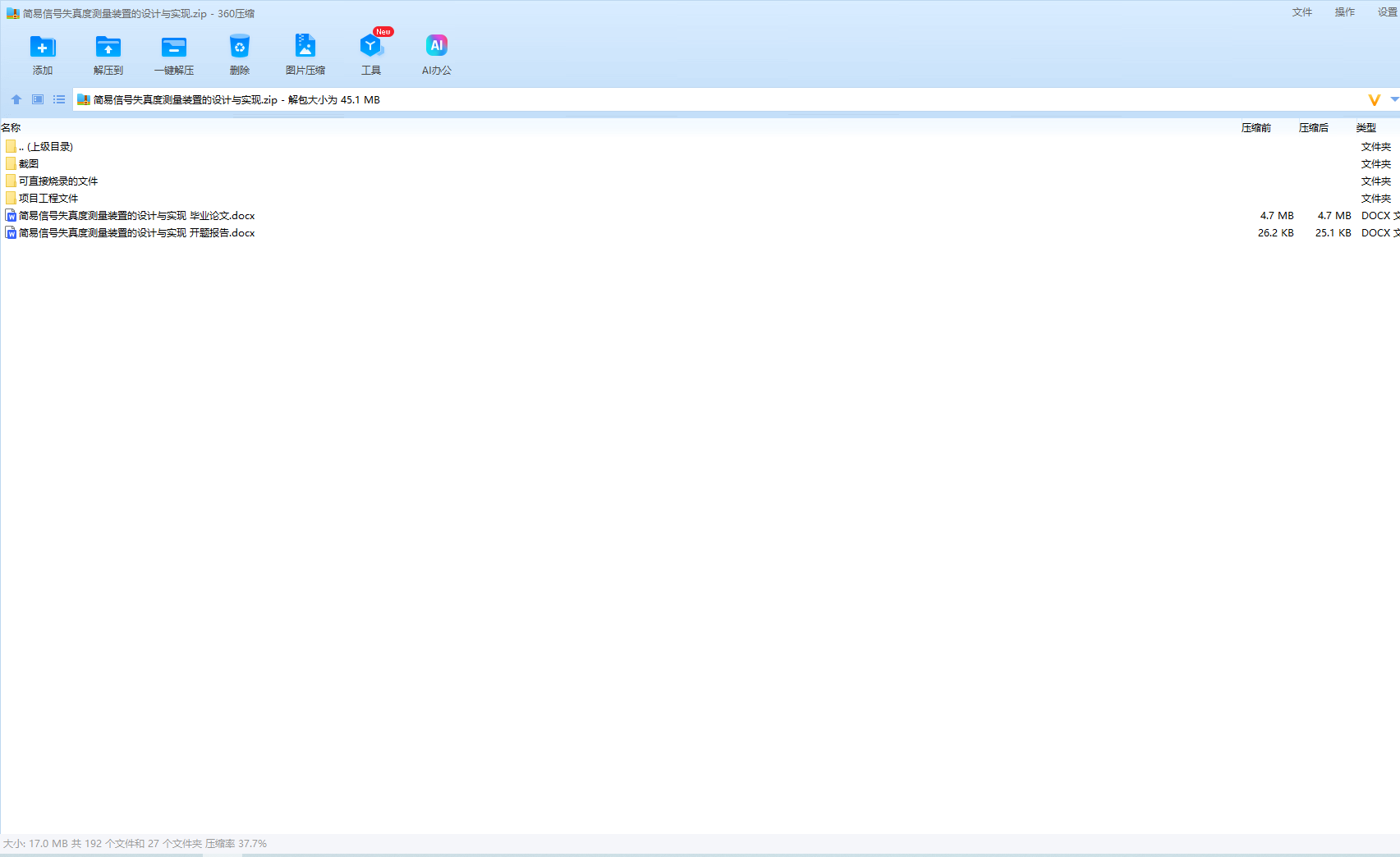Click the 25.1 KB compressed size value

pos(1333,233)
